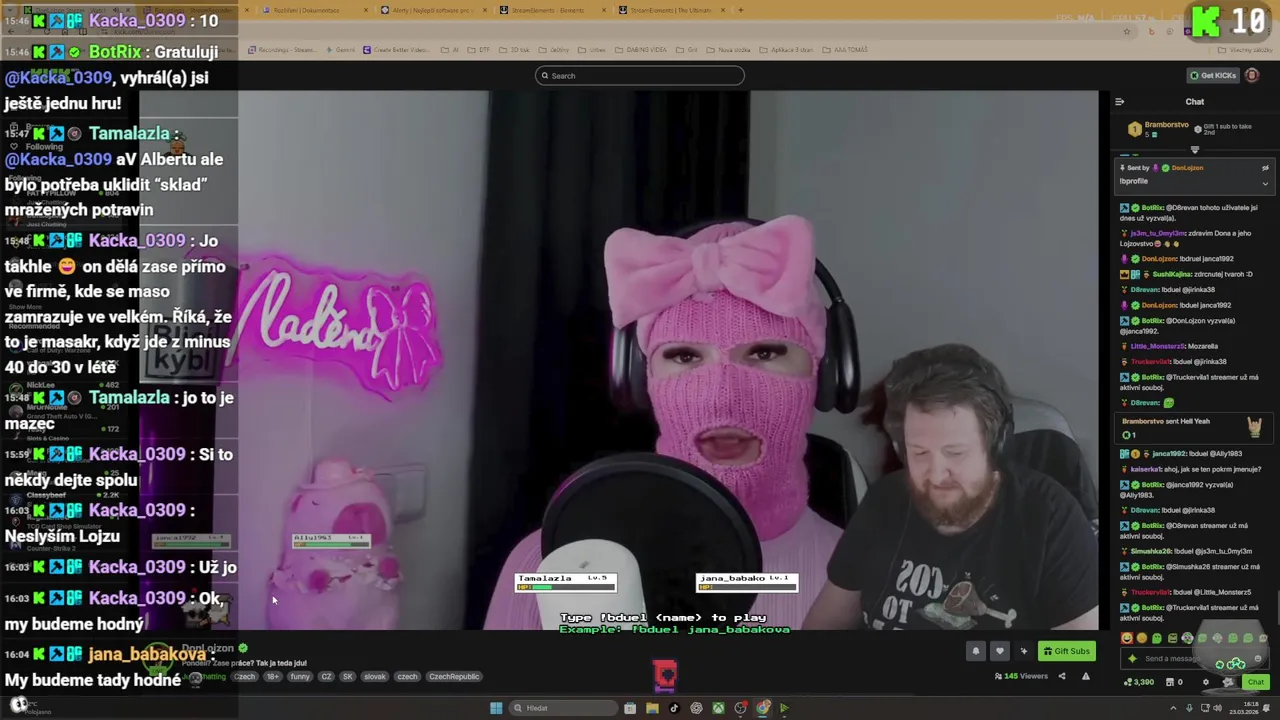
Task: Report the stream with warning triangle
Action: [1086, 677]
